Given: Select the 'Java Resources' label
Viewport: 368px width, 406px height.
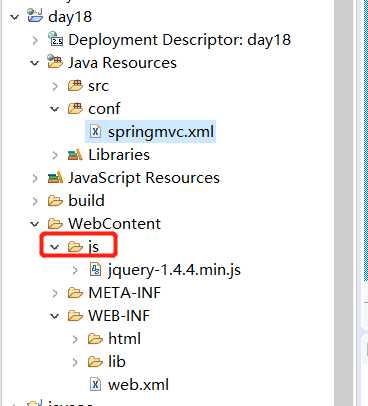Looking at the screenshot, I should (x=122, y=63).
